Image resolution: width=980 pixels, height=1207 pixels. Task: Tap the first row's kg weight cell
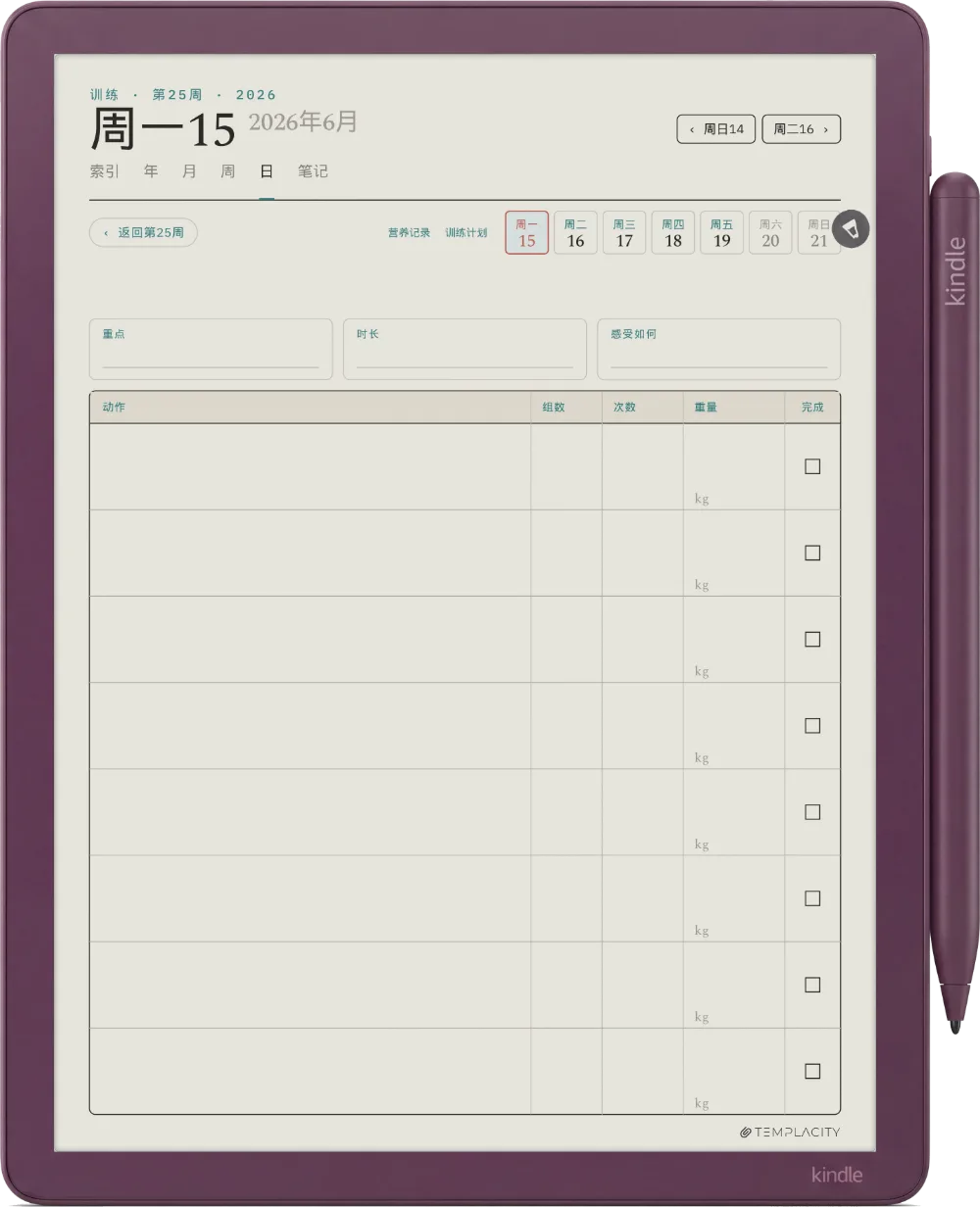tap(734, 466)
